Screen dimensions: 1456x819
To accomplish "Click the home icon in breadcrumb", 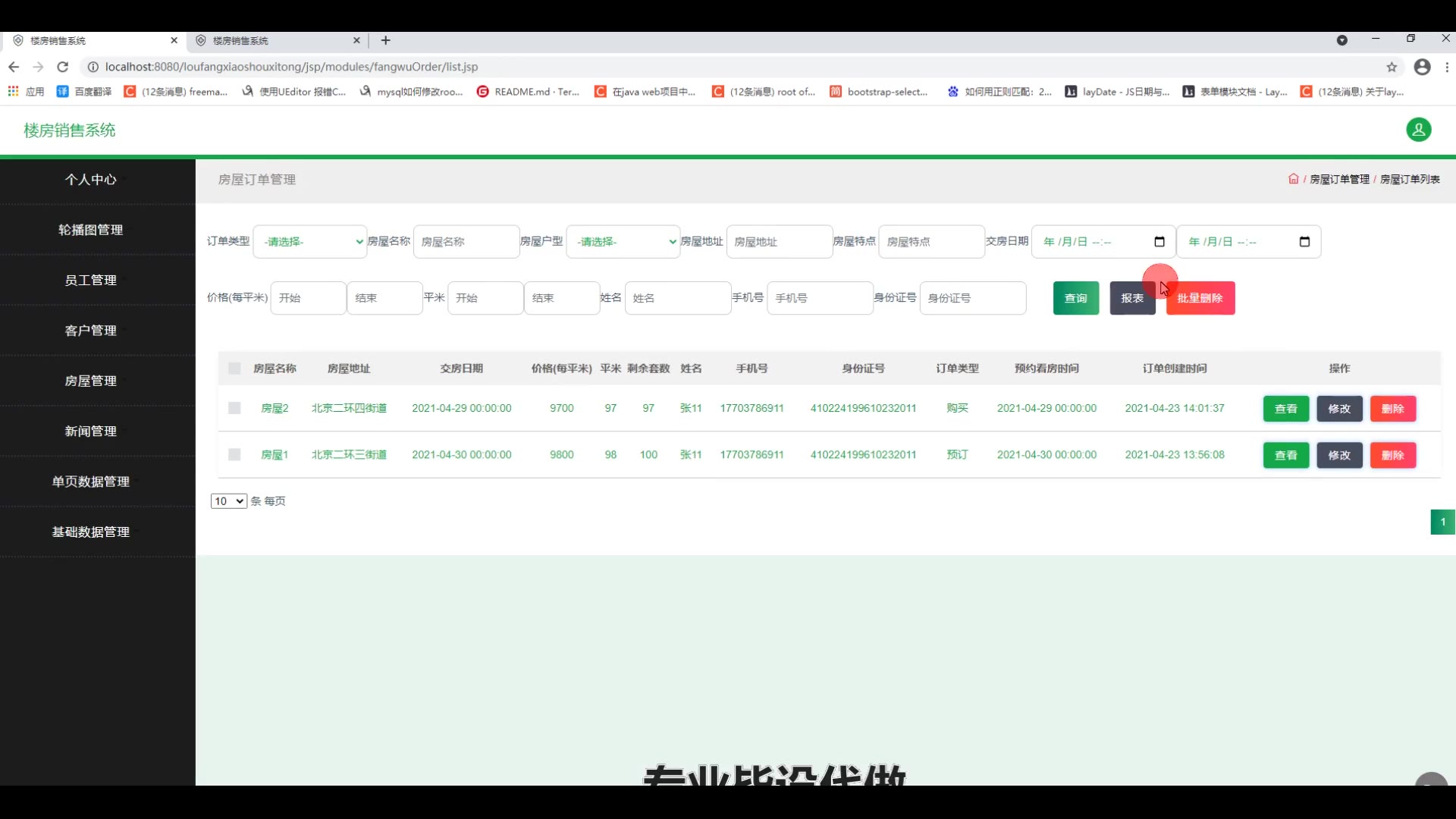I will click(1293, 179).
